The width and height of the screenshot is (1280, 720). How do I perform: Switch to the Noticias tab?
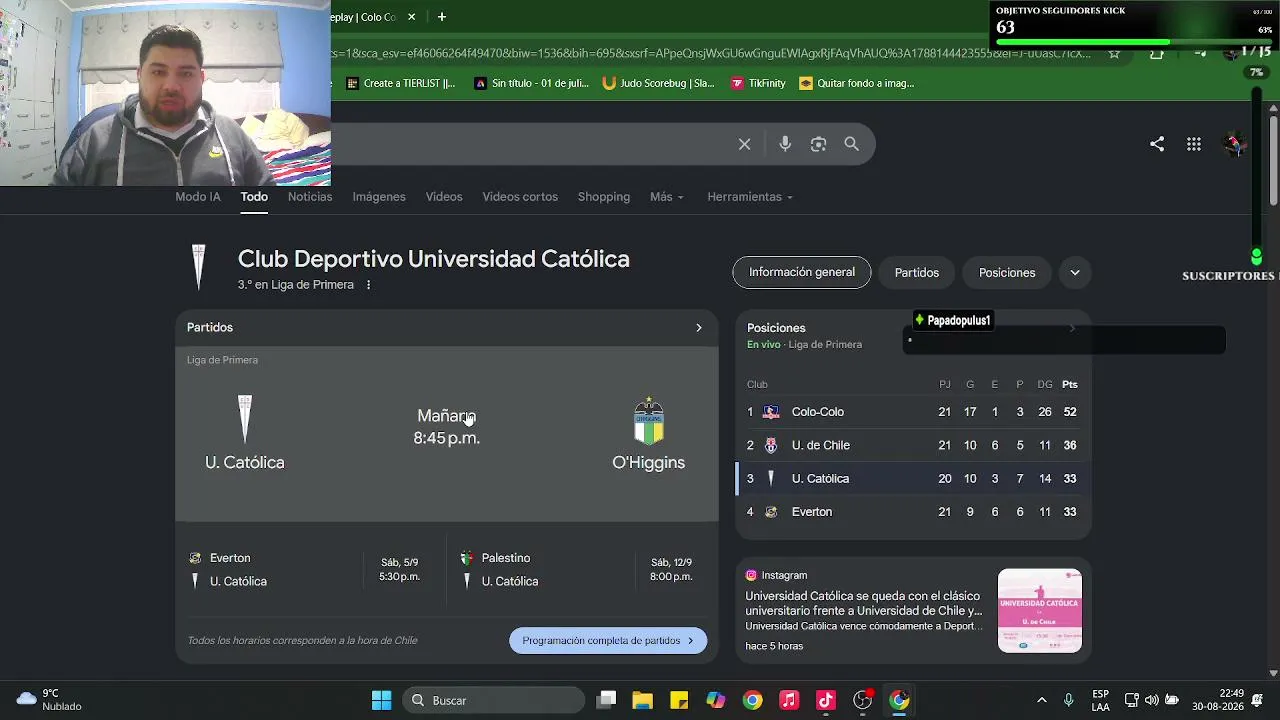[310, 197]
